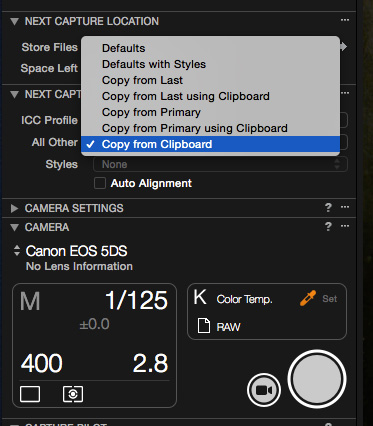Image resolution: width=373 pixels, height=426 pixels.
Task: Open Next Capture Location options menu dots
Action: click(345, 20)
